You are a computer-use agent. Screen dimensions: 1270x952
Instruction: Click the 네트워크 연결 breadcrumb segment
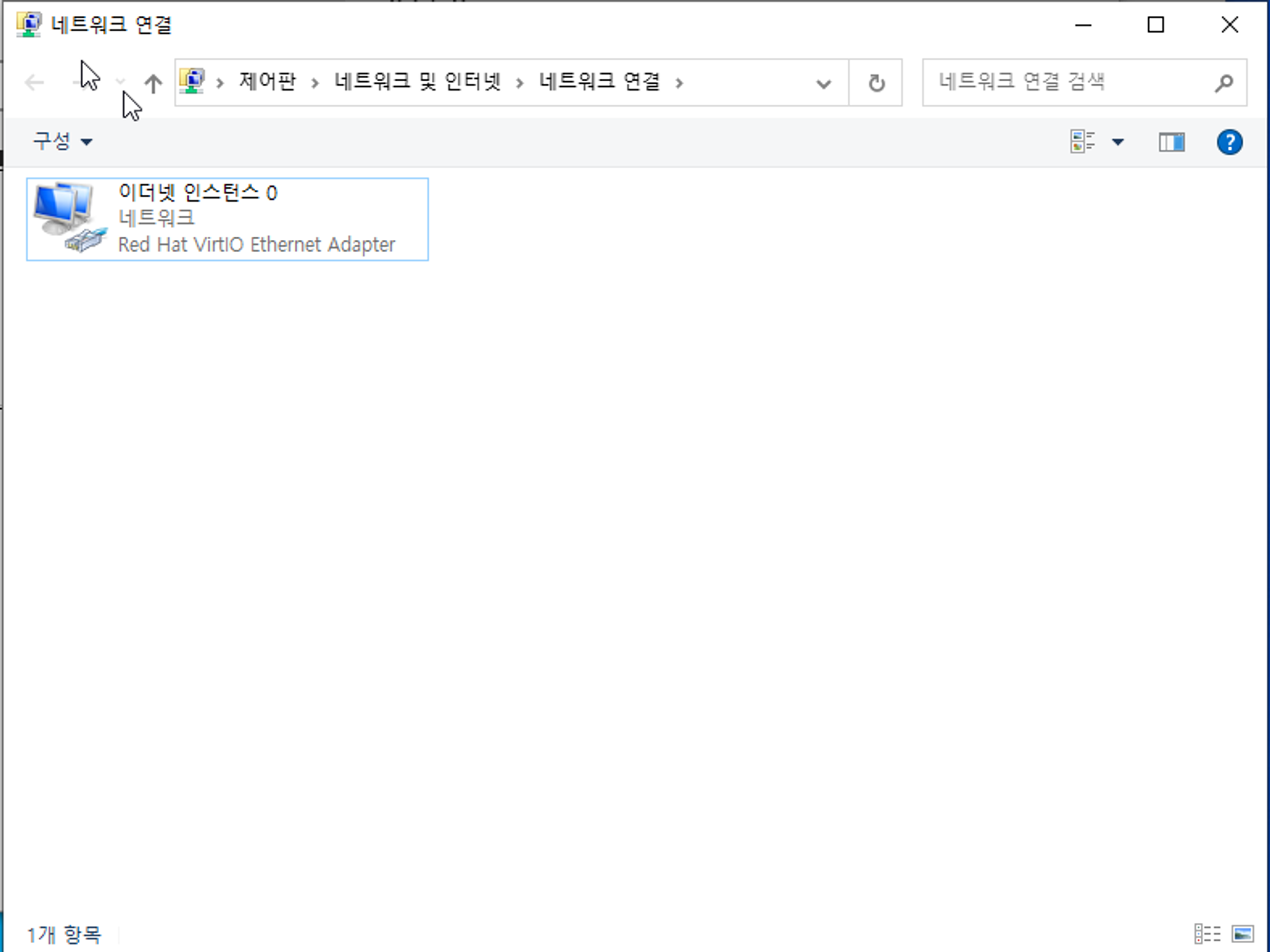click(599, 82)
